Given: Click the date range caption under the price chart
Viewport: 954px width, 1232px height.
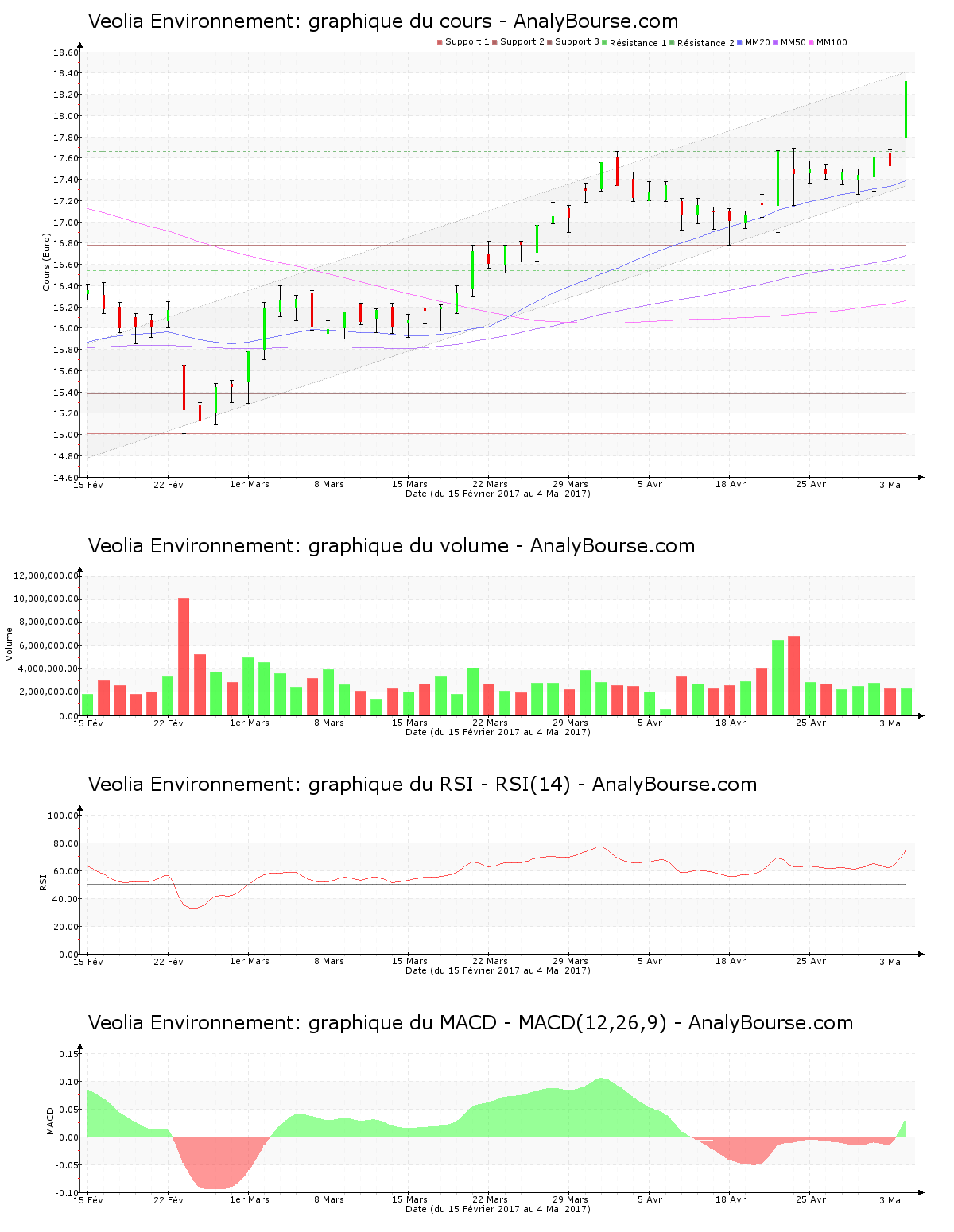Looking at the screenshot, I should pyautogui.click(x=498, y=494).
